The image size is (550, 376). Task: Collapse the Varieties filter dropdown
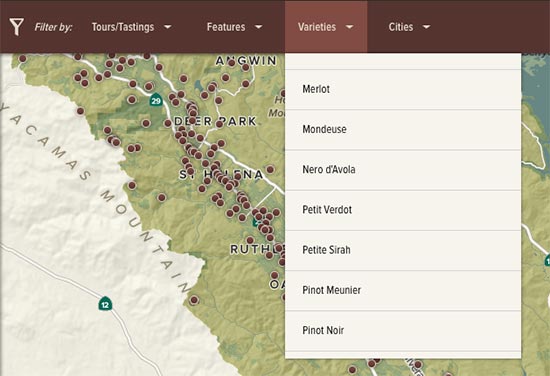pos(326,27)
